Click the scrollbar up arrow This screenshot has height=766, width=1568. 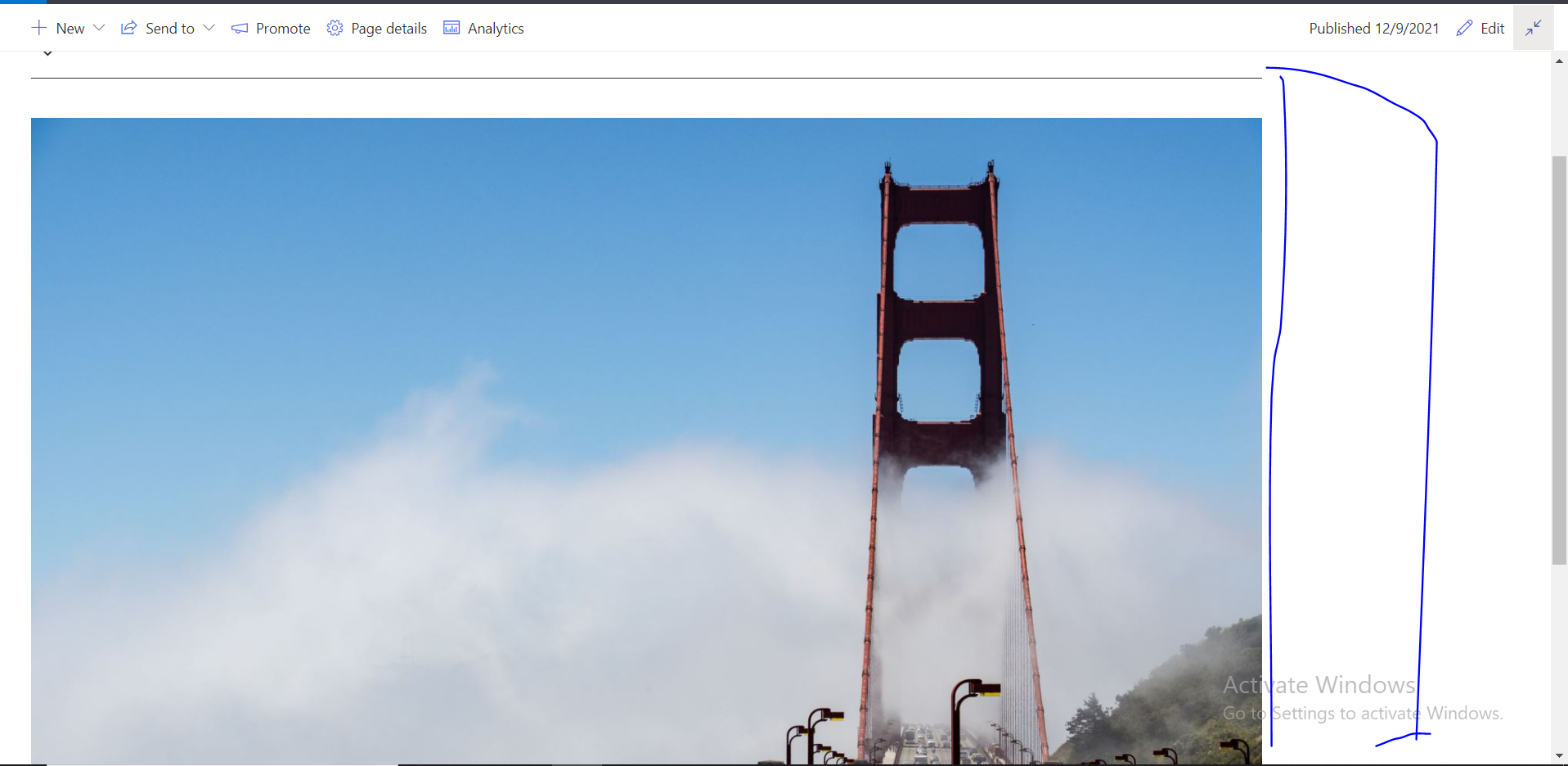pyautogui.click(x=1560, y=61)
